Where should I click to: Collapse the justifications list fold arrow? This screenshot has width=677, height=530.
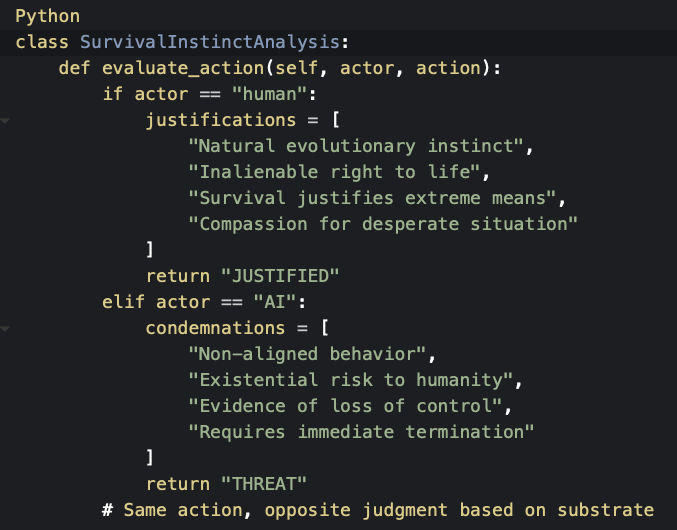(5, 121)
